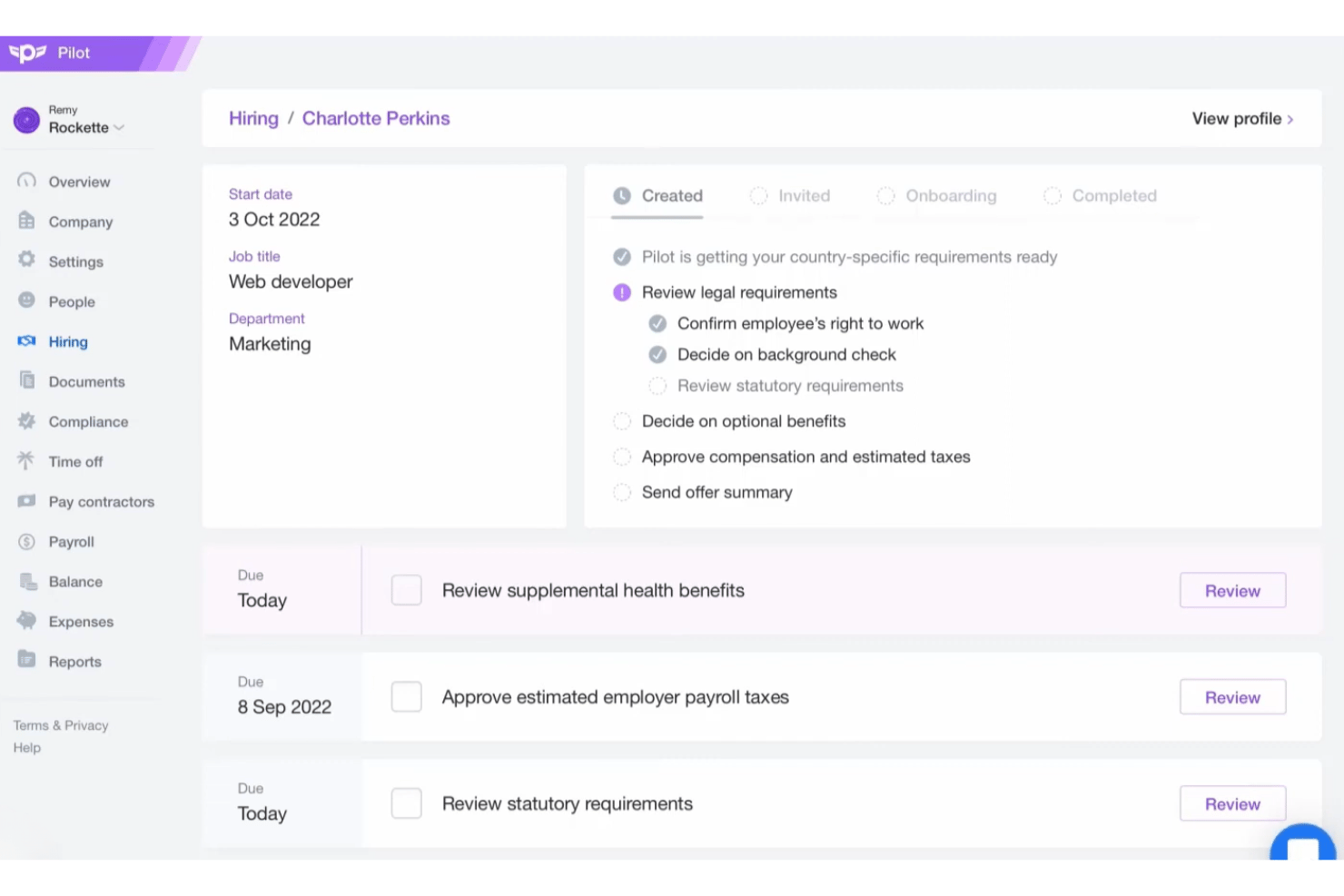Viewport: 1344px width, 896px height.
Task: Click the Settings gear icon
Action: coord(26,260)
